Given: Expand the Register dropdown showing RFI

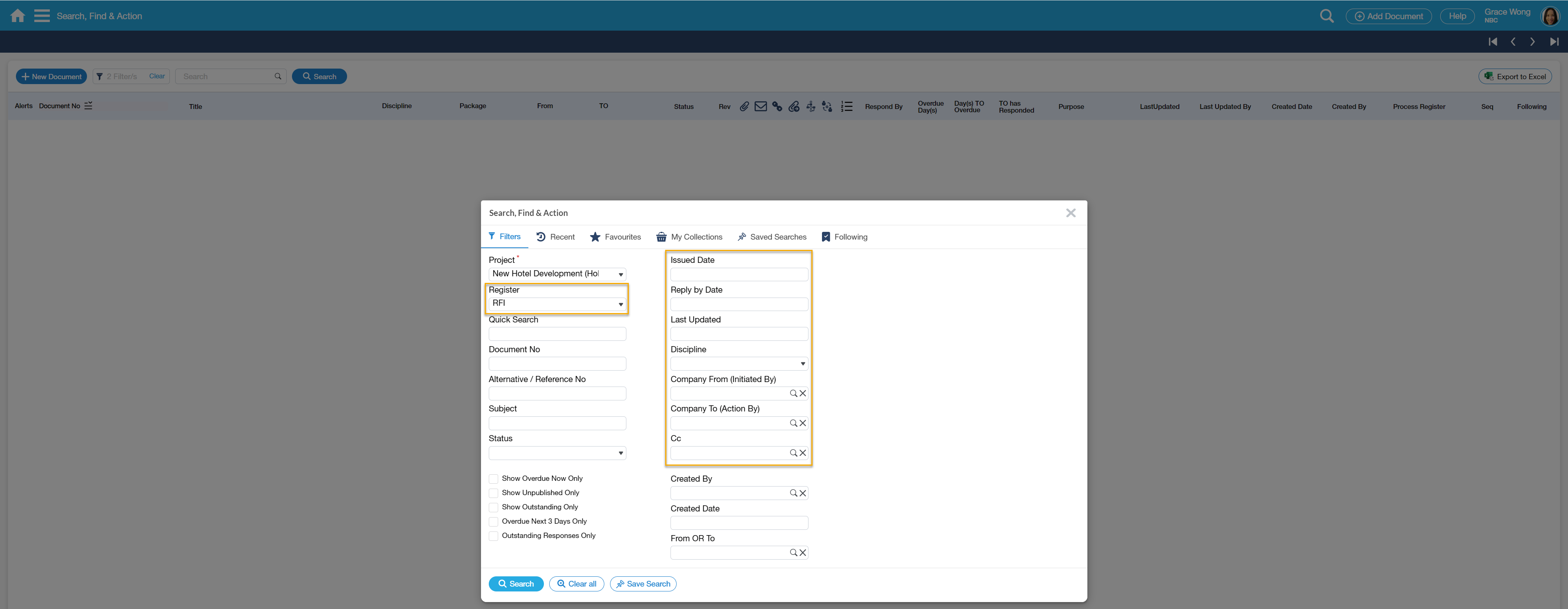Looking at the screenshot, I should pyautogui.click(x=557, y=304).
